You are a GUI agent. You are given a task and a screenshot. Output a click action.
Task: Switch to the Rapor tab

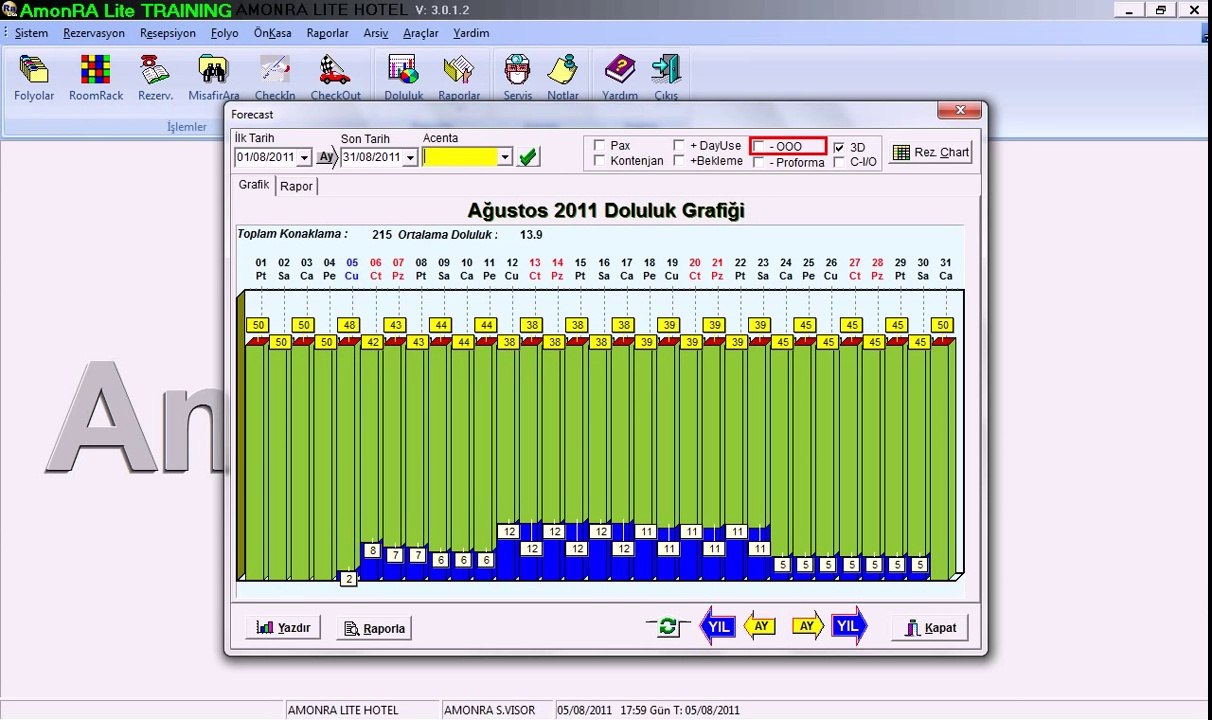coord(296,186)
